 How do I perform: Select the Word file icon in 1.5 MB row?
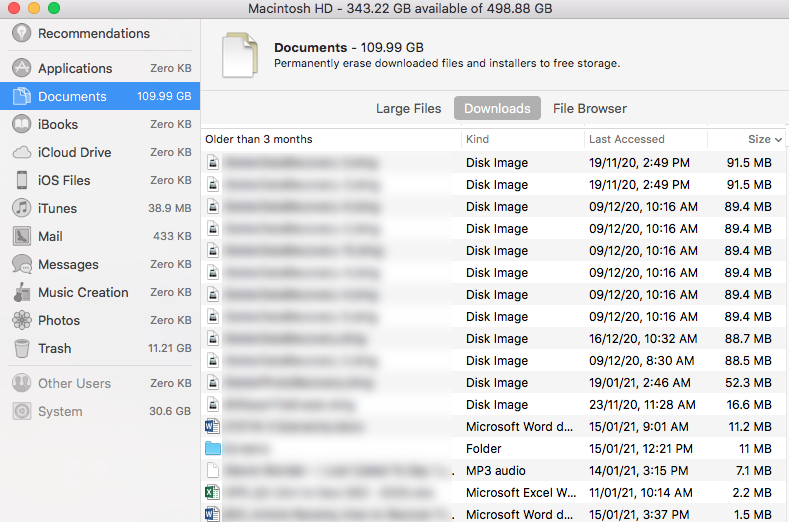pos(212,514)
